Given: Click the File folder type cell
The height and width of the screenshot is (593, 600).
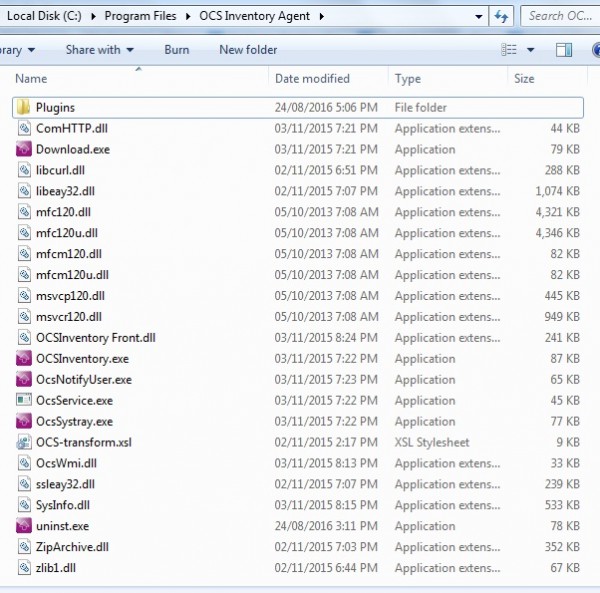Looking at the screenshot, I should (x=421, y=108).
